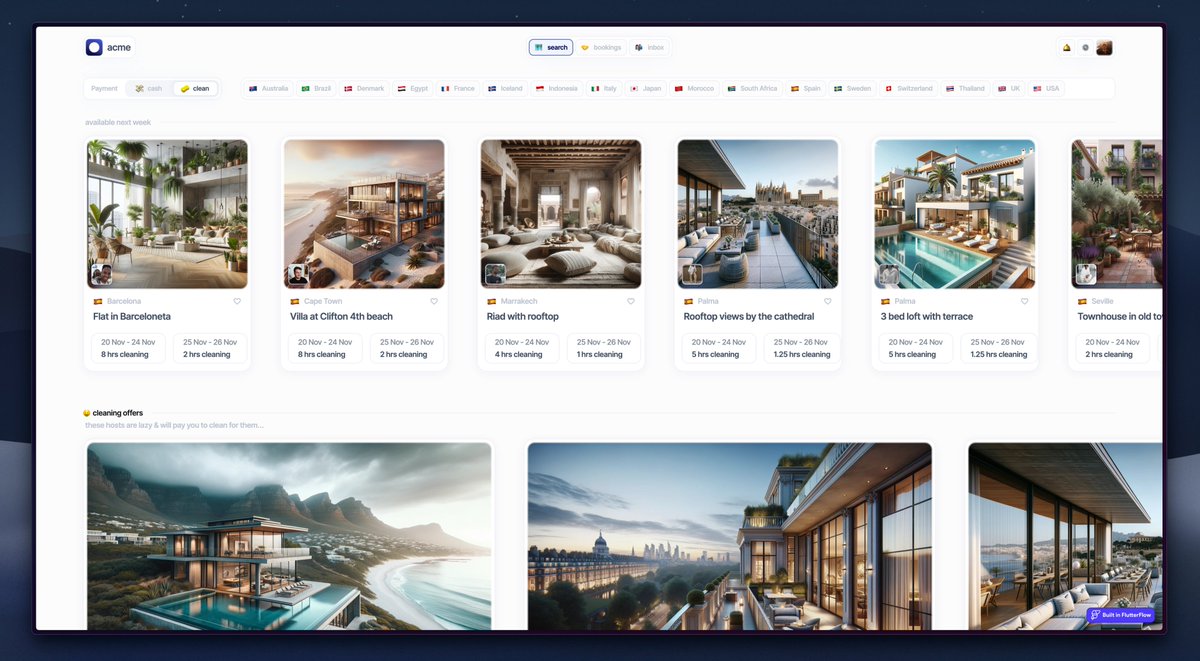This screenshot has height=661, width=1200.
Task: Open the inbox tab
Action: (649, 47)
